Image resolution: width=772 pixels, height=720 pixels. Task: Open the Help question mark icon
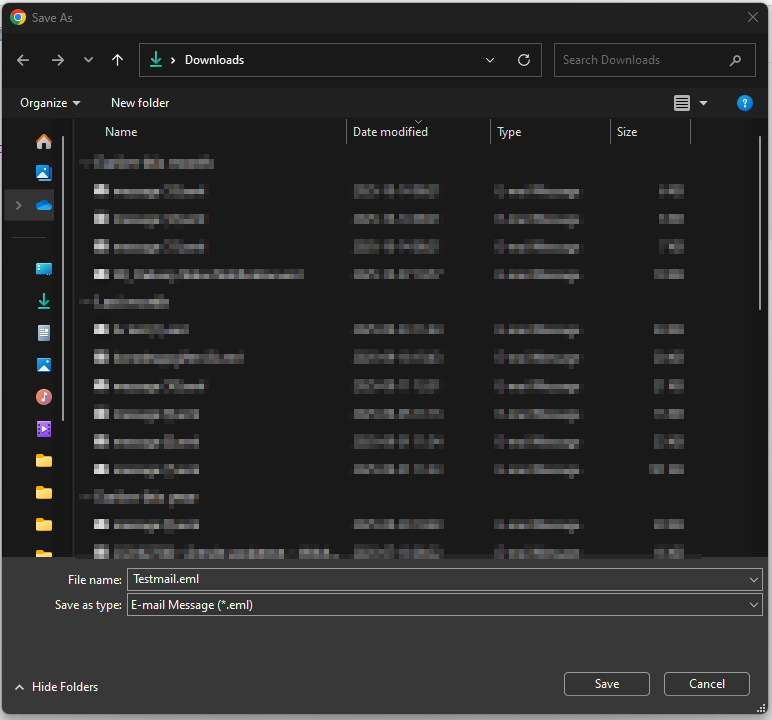coord(744,103)
